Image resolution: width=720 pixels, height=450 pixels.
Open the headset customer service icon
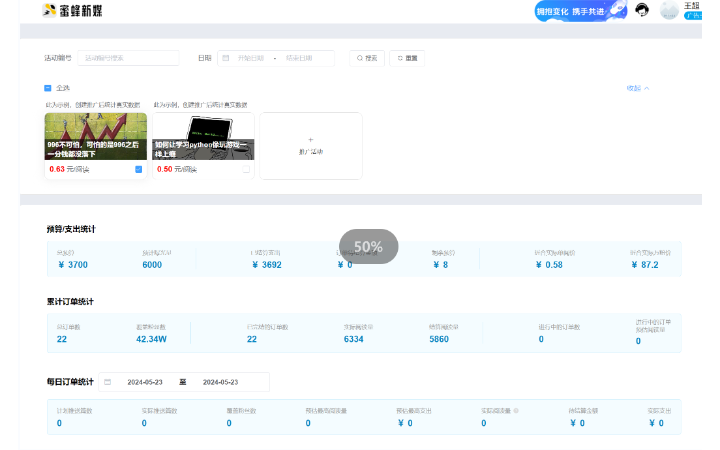[643, 10]
